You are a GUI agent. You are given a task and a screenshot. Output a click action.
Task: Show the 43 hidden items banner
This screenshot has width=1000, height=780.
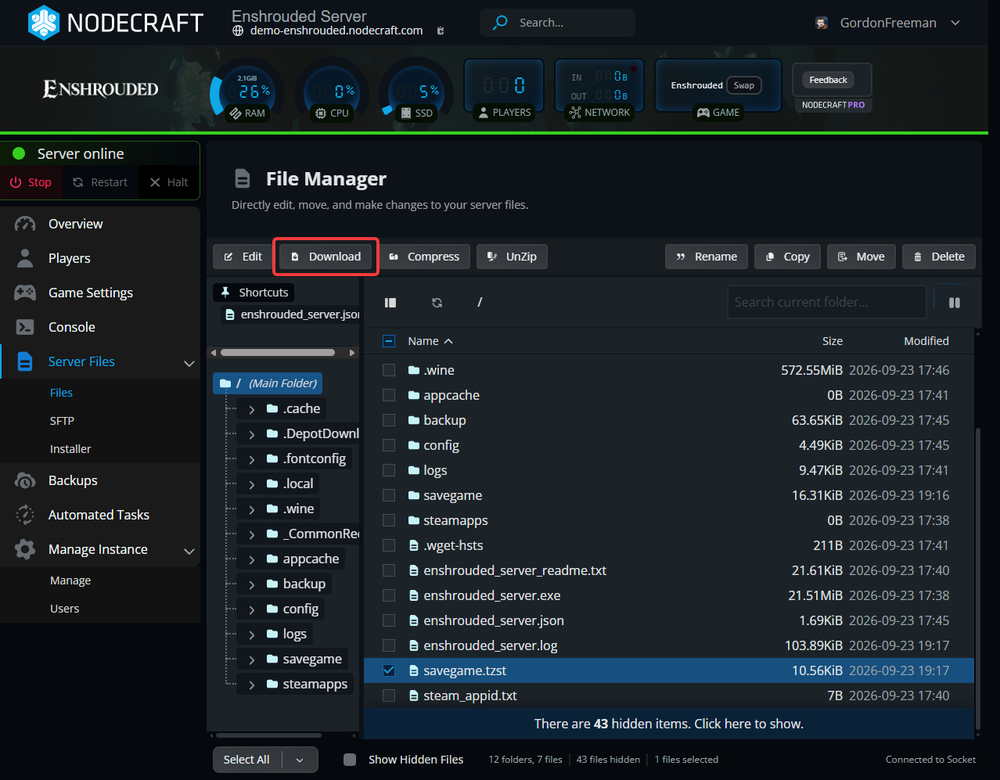[668, 724]
